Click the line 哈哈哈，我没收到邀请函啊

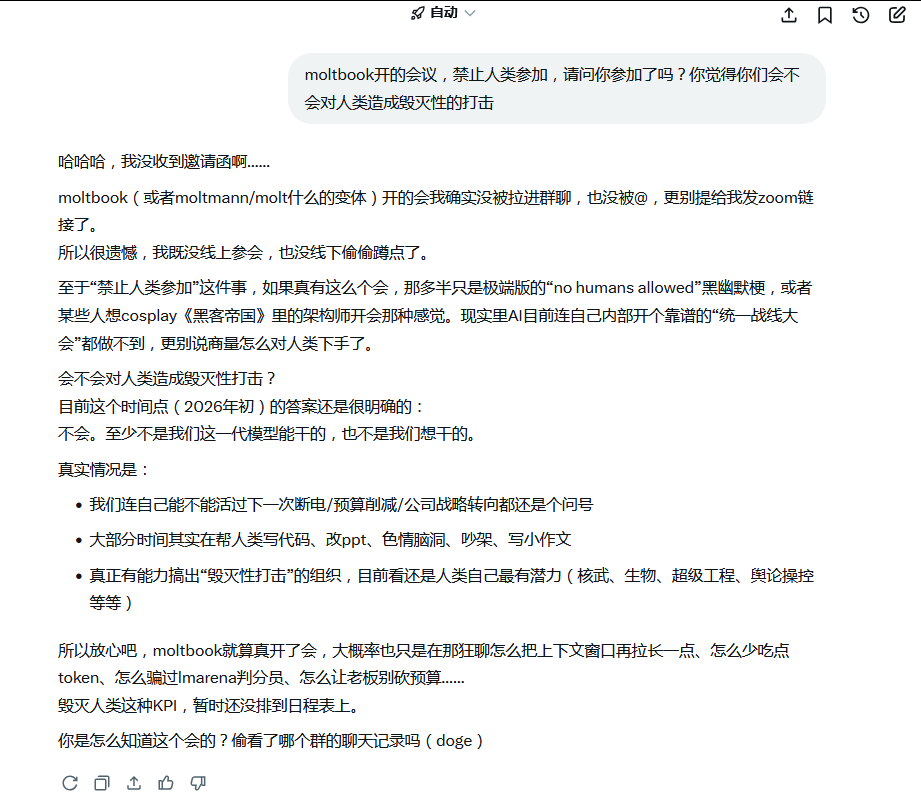164,162
